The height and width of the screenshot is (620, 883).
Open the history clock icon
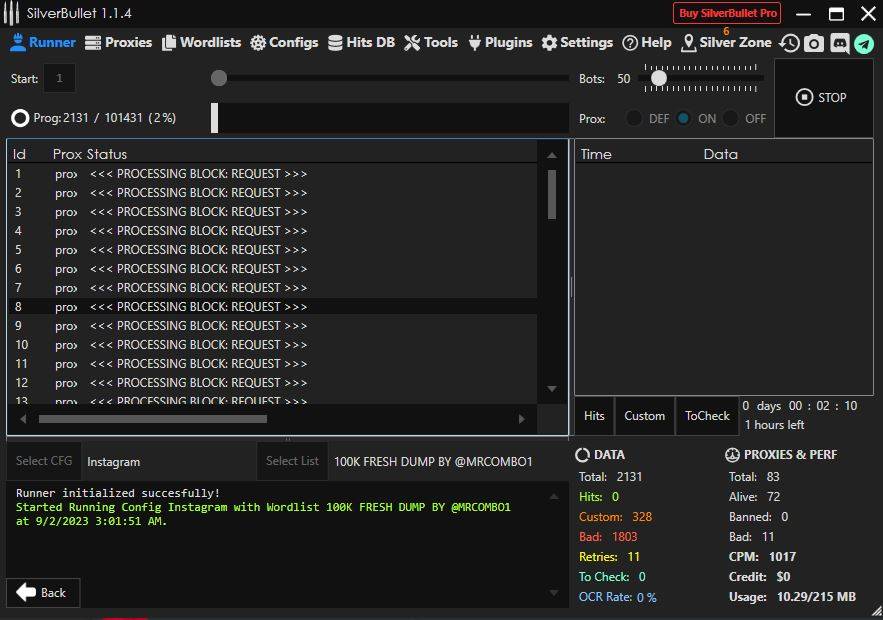[790, 43]
